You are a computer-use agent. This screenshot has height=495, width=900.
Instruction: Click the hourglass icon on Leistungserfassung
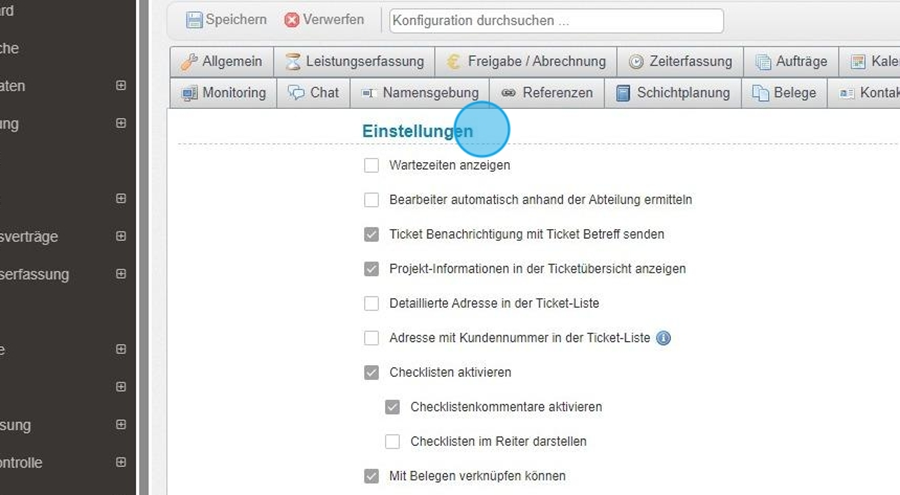coord(293,62)
